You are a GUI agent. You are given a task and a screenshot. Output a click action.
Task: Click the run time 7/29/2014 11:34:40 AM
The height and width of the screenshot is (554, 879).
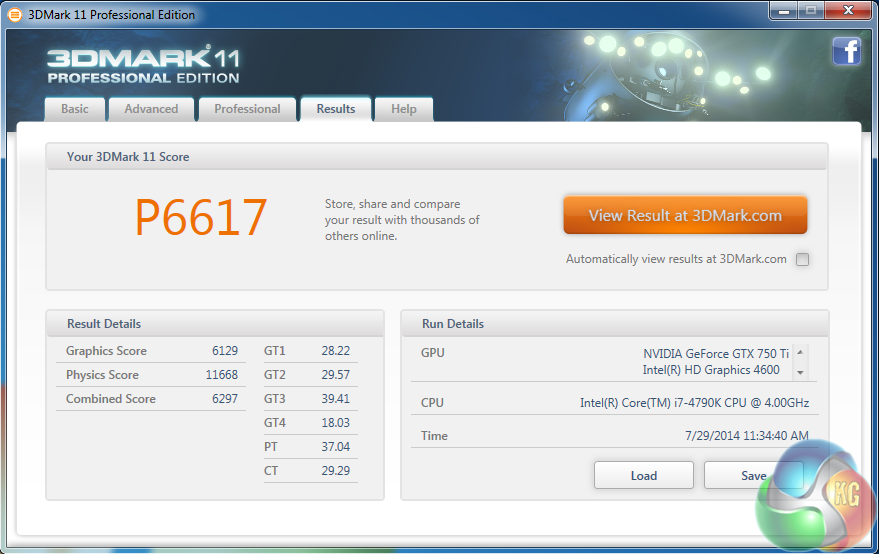coord(747,436)
